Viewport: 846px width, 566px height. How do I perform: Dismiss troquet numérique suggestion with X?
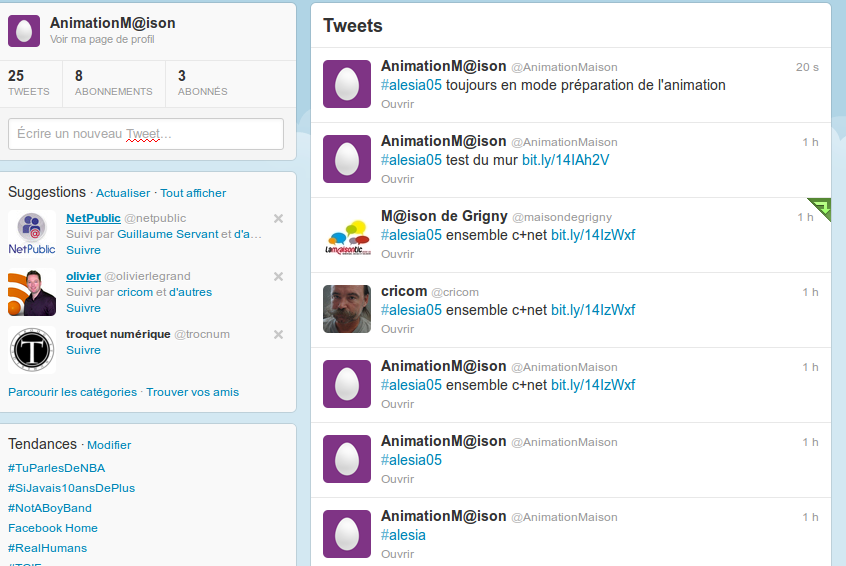pyautogui.click(x=278, y=335)
